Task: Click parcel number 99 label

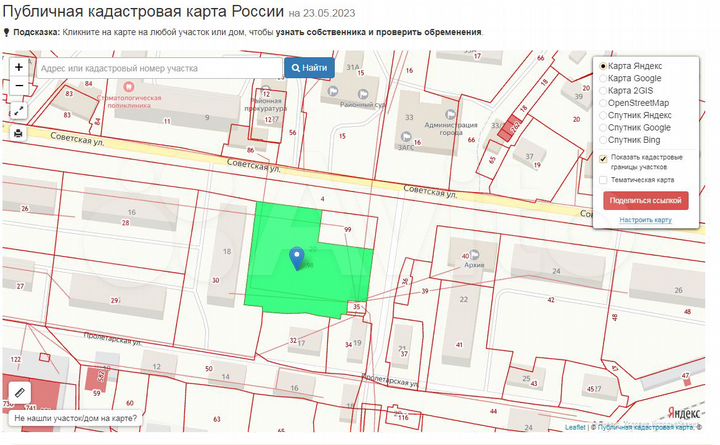Action: [348, 229]
